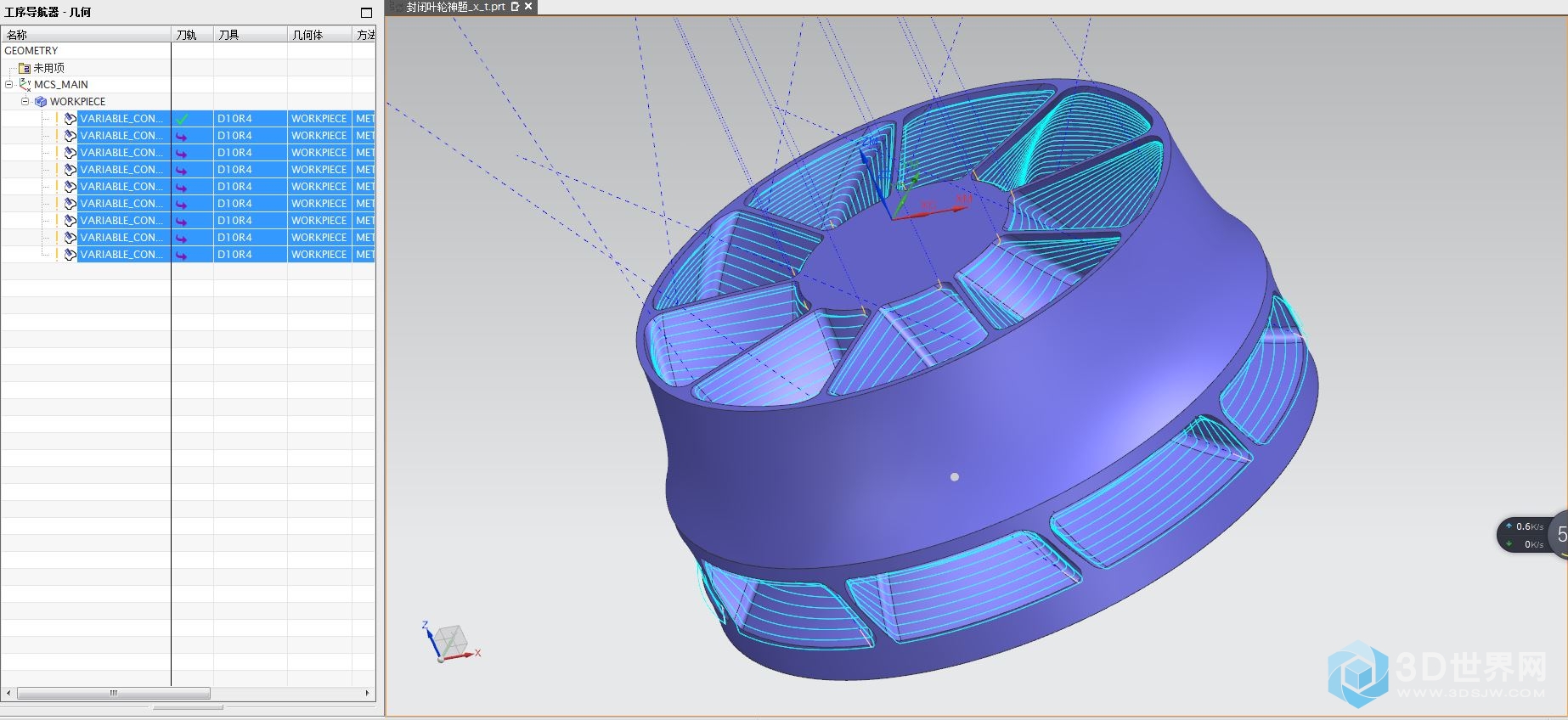Screen dimensions: 1568x720
Task: Click the 刀轨 column header
Action: point(192,35)
